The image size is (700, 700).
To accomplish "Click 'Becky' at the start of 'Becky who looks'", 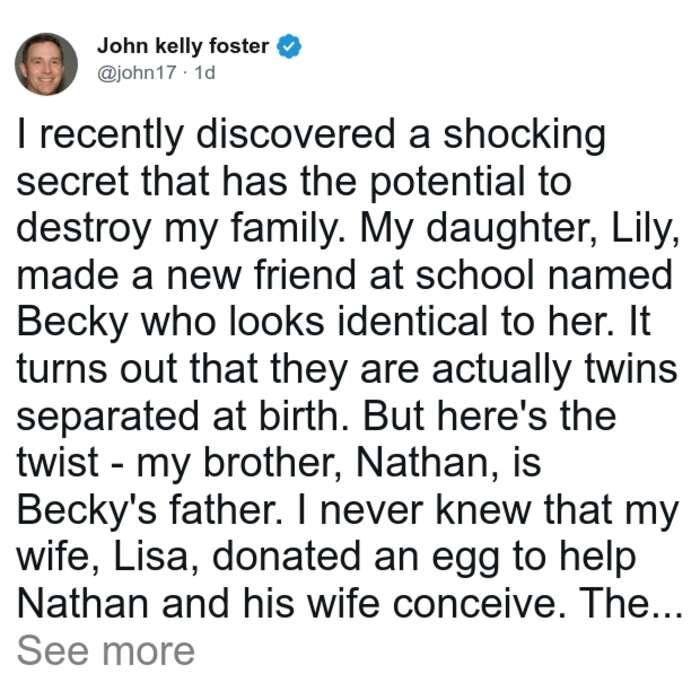I will pyautogui.click(x=73, y=323).
